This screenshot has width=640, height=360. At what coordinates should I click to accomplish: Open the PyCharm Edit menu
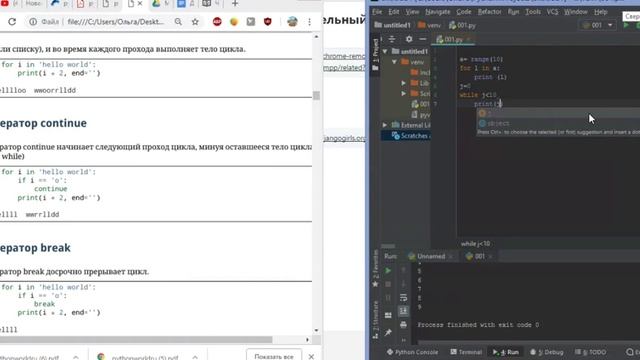click(393, 12)
